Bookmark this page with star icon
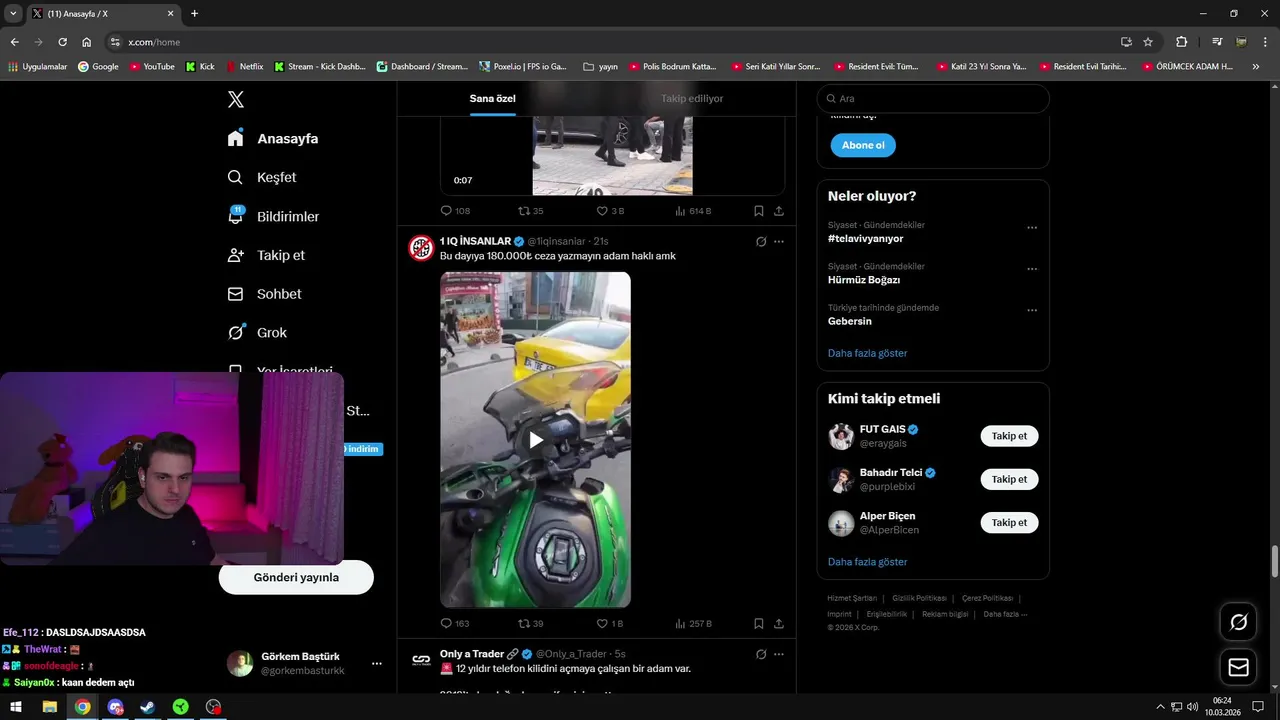 point(1148,42)
